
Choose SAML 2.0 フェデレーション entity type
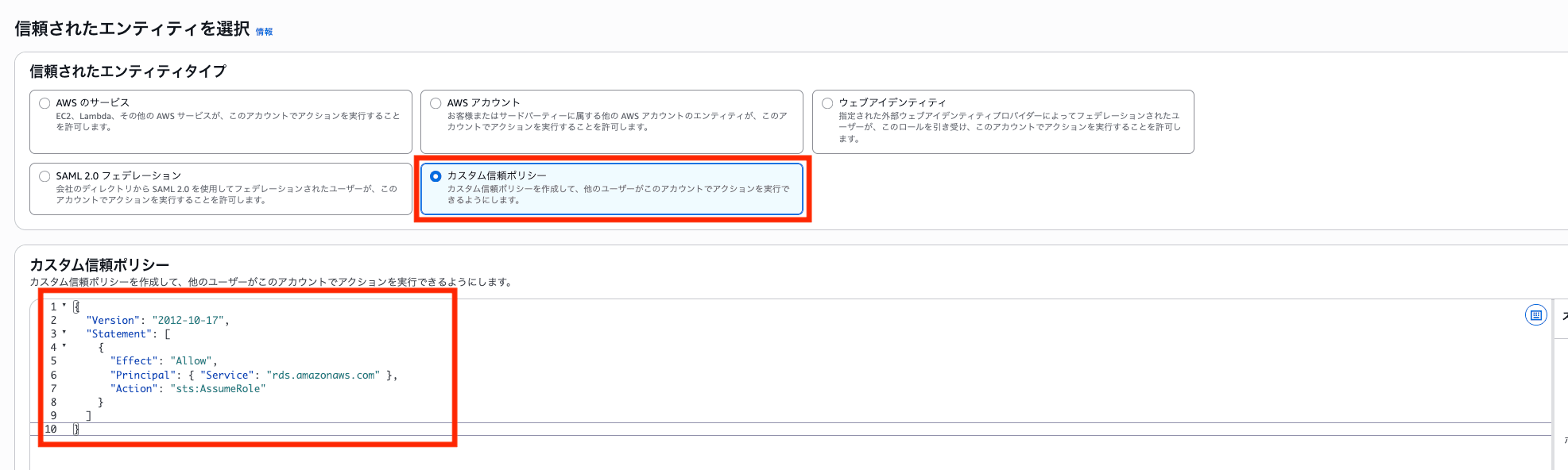(45, 176)
